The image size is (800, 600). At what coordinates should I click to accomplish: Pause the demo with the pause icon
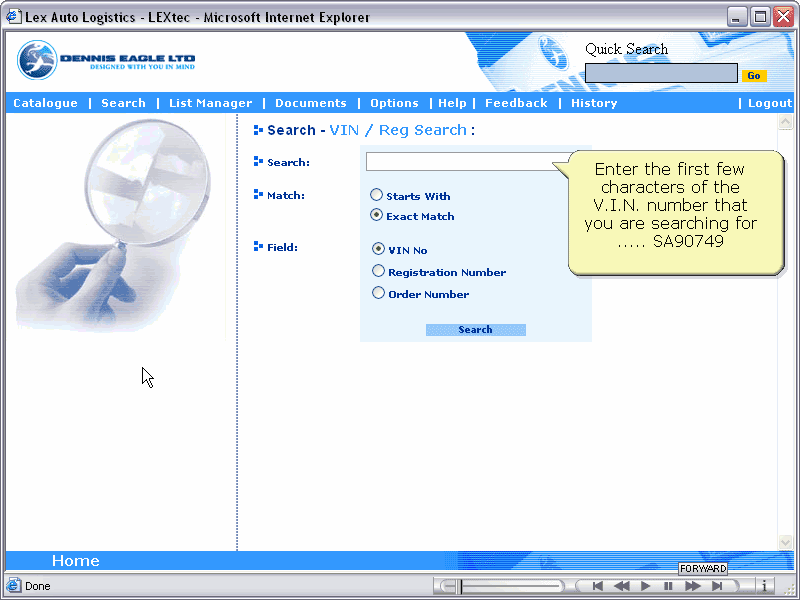[668, 586]
